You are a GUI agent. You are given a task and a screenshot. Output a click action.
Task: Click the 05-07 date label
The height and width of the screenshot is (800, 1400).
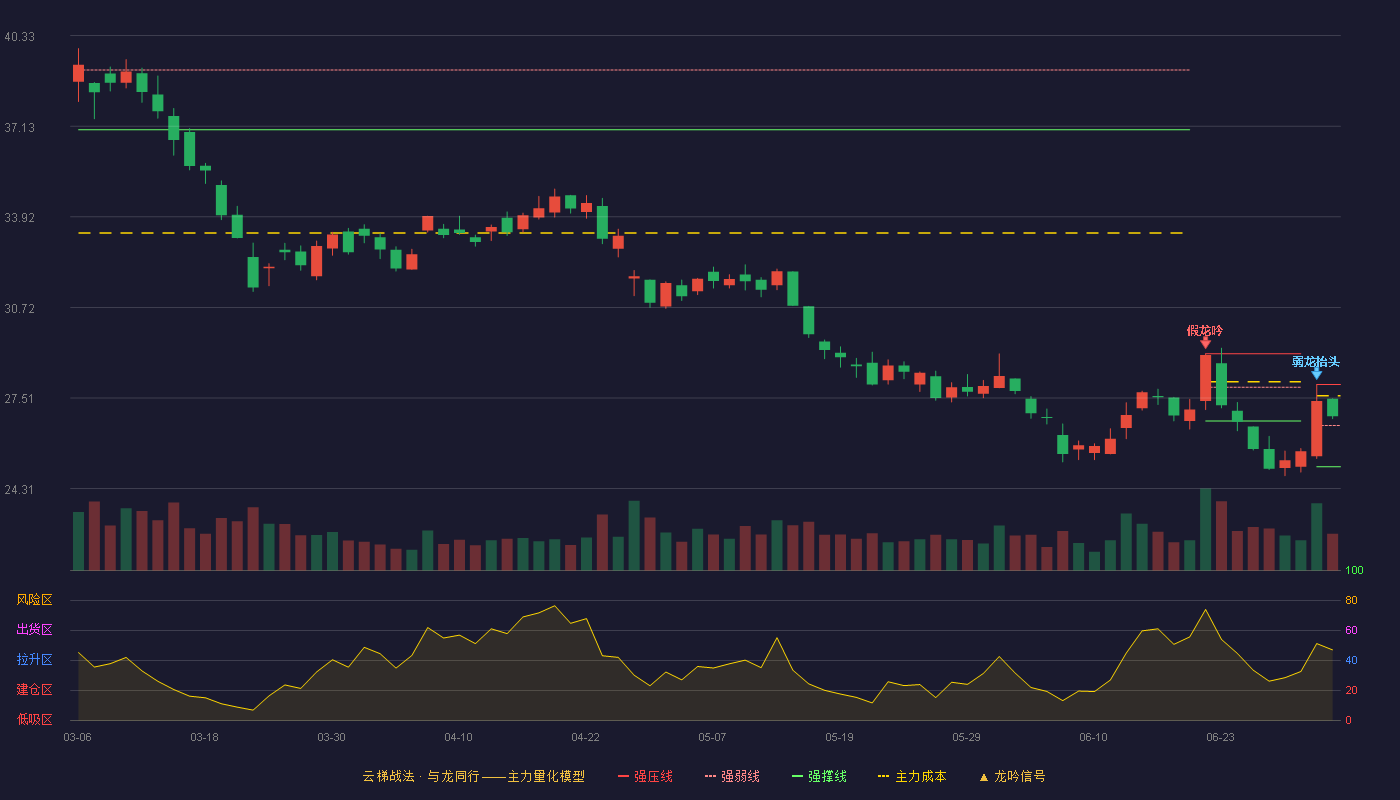pyautogui.click(x=712, y=737)
